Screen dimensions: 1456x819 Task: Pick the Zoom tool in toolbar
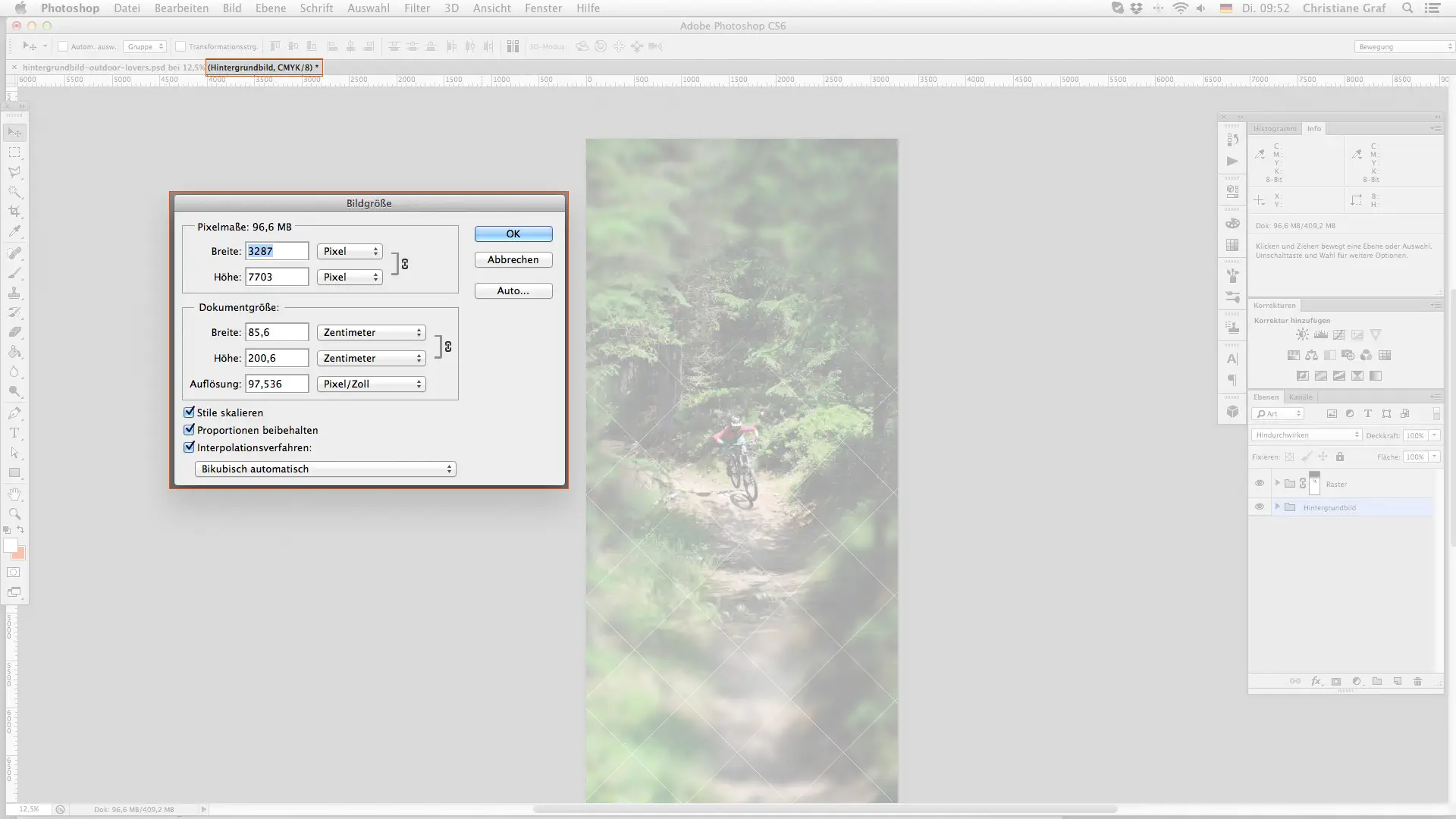tap(14, 513)
